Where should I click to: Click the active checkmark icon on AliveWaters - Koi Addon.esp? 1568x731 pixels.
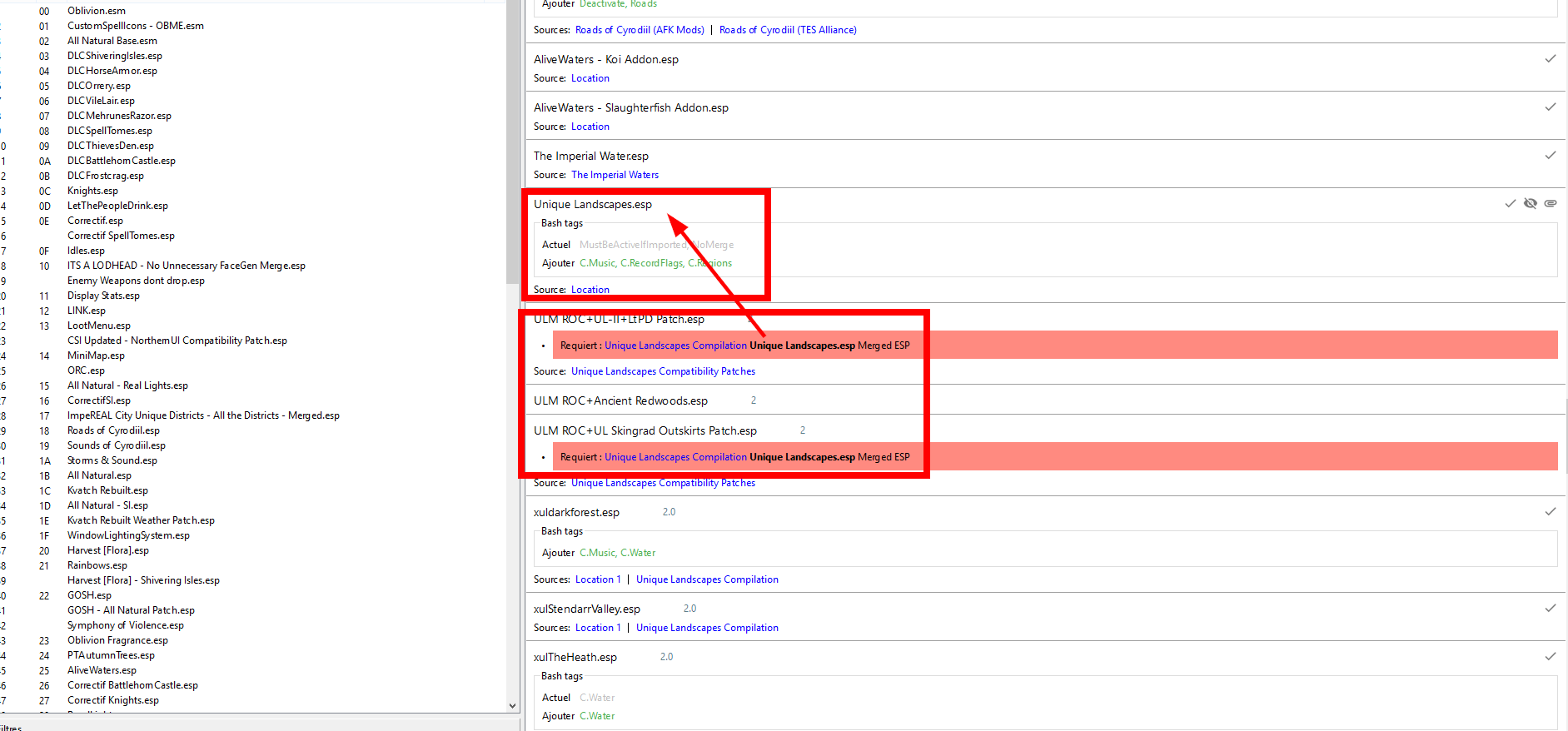point(1551,59)
